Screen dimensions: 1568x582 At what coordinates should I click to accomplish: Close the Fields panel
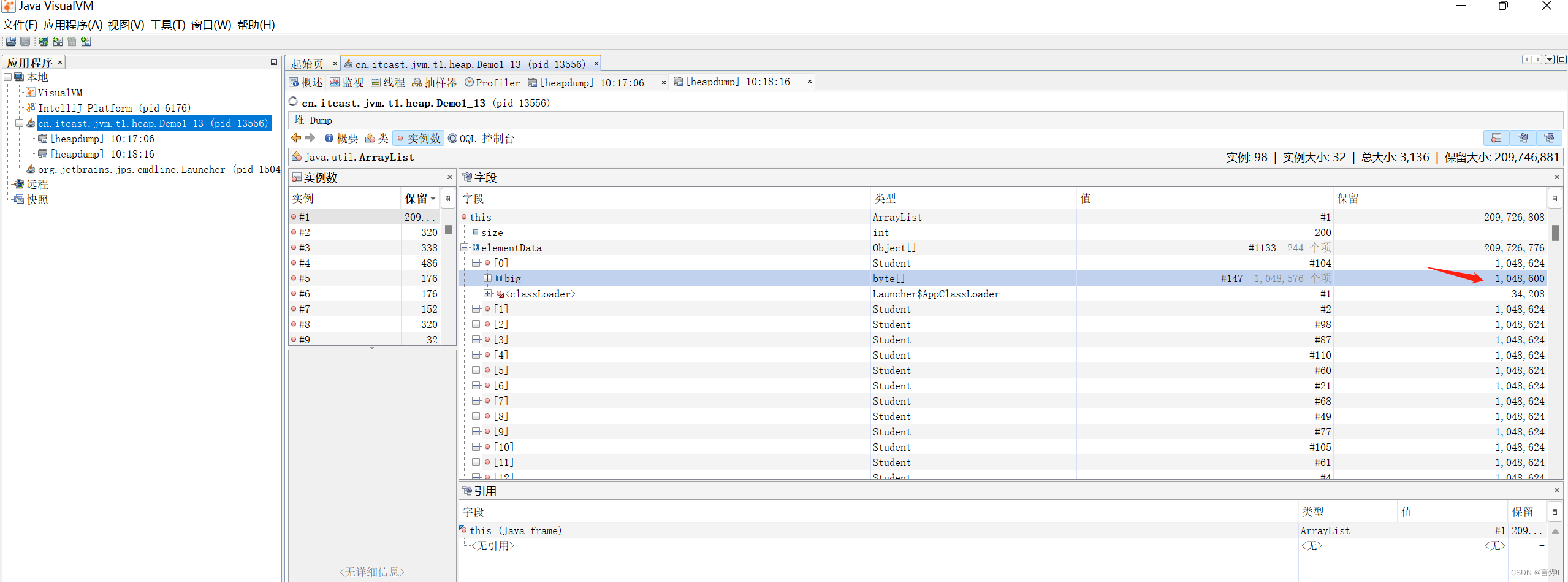point(1557,177)
